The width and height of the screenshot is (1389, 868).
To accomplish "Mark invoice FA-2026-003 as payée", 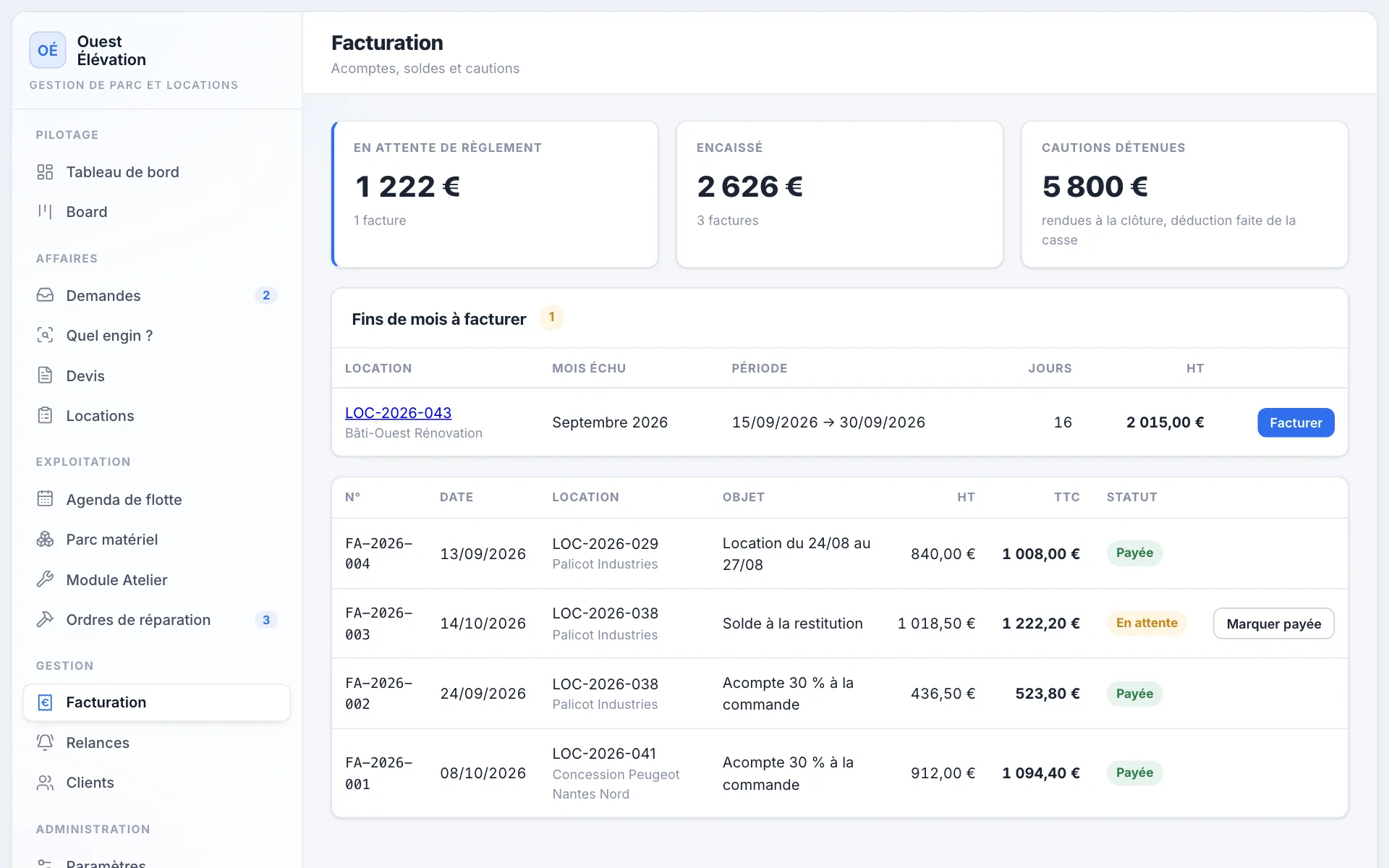I will tap(1273, 624).
